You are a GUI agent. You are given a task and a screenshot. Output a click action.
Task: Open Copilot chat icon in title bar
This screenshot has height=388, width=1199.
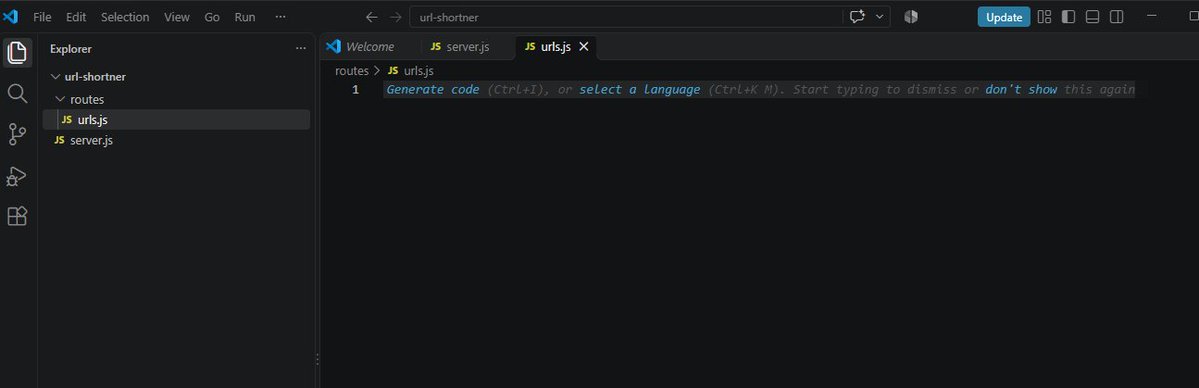857,17
